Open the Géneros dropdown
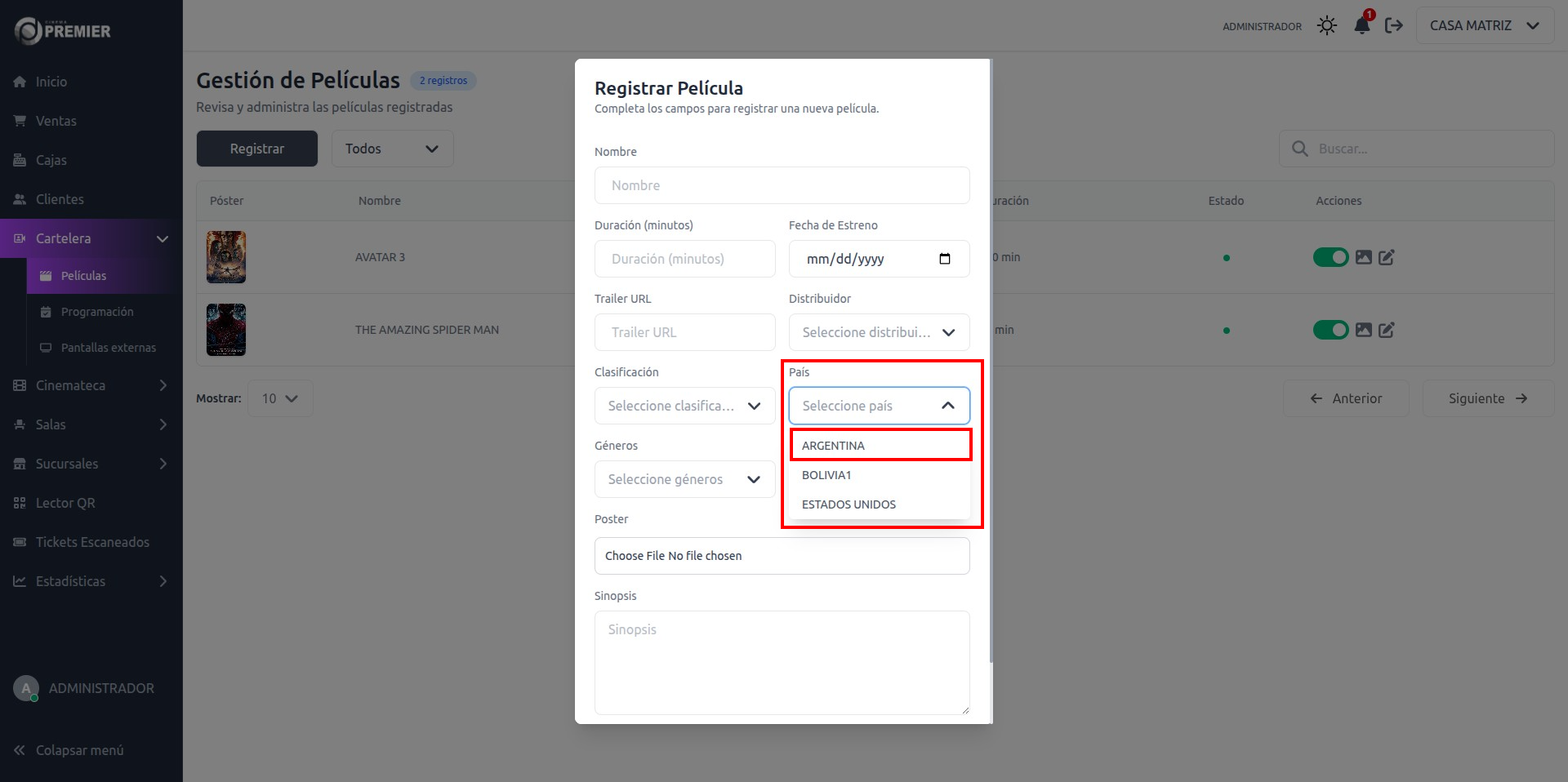 click(684, 479)
